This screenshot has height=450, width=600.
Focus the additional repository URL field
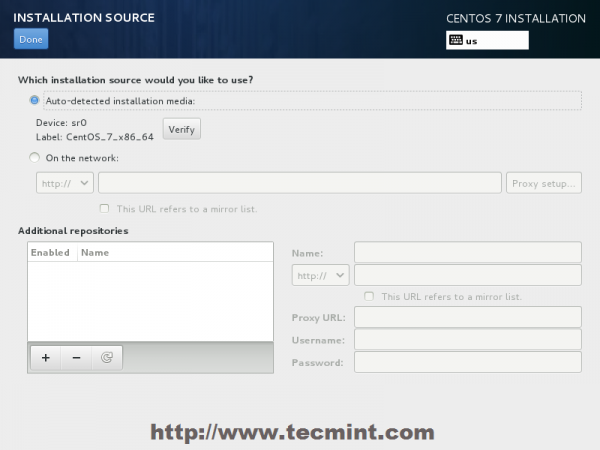[x=468, y=275]
